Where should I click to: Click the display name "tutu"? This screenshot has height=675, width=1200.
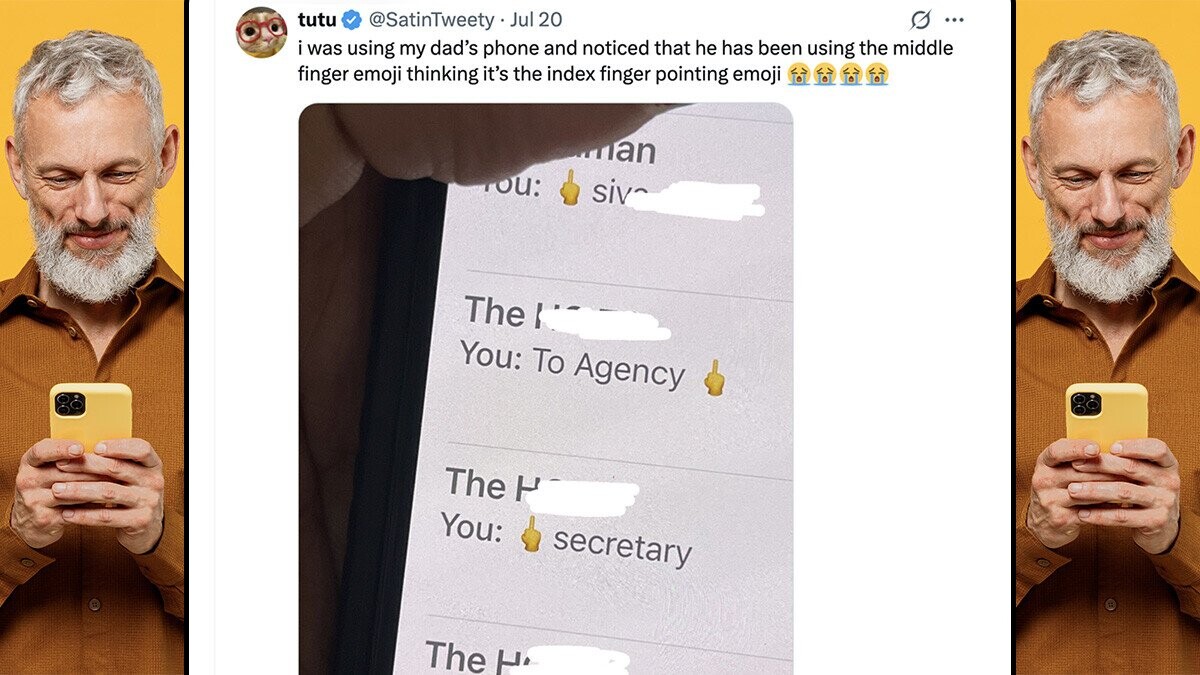317,20
